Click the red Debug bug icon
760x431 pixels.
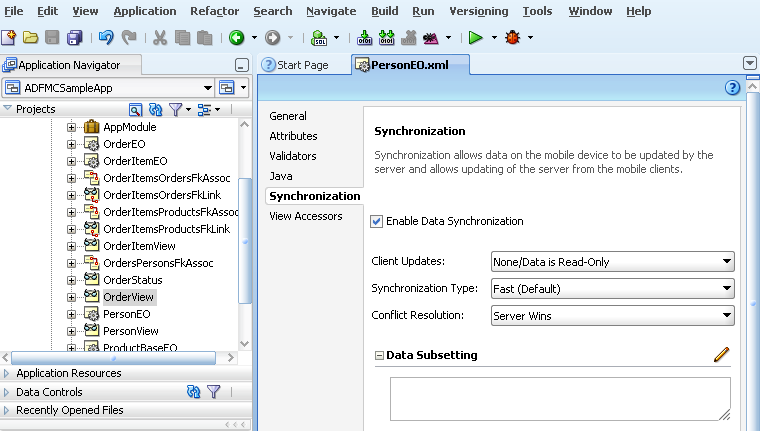coord(512,37)
